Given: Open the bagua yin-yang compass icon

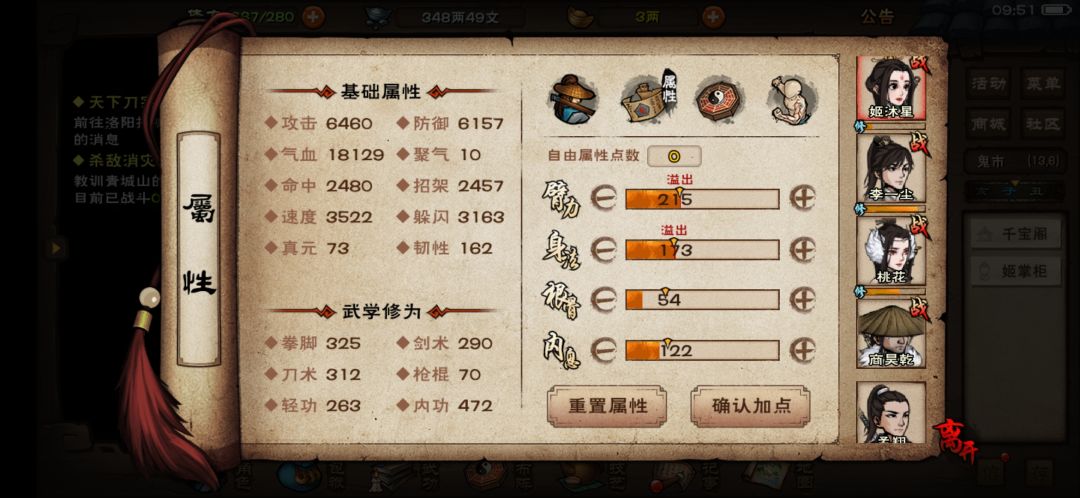Looking at the screenshot, I should (x=718, y=99).
